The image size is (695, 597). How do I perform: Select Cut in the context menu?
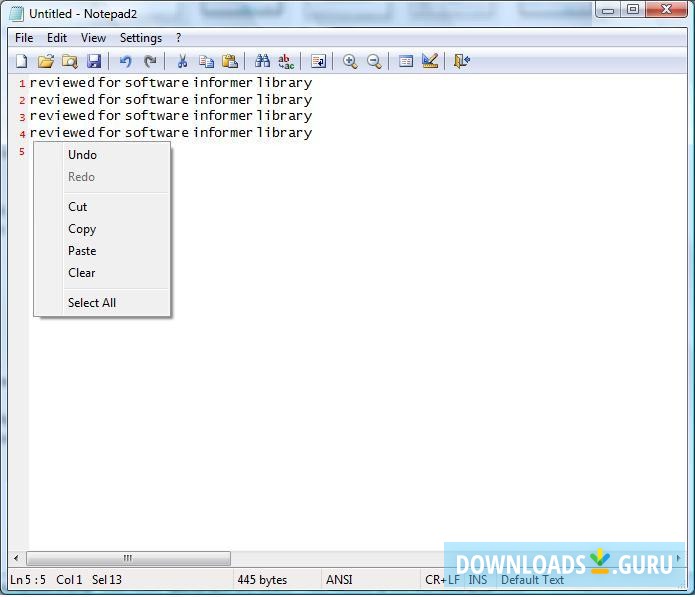click(x=102, y=207)
